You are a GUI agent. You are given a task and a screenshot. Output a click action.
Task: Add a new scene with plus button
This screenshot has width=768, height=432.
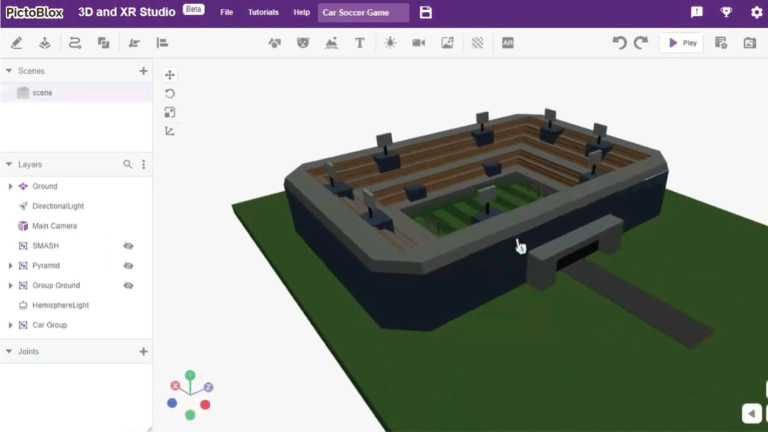143,72
